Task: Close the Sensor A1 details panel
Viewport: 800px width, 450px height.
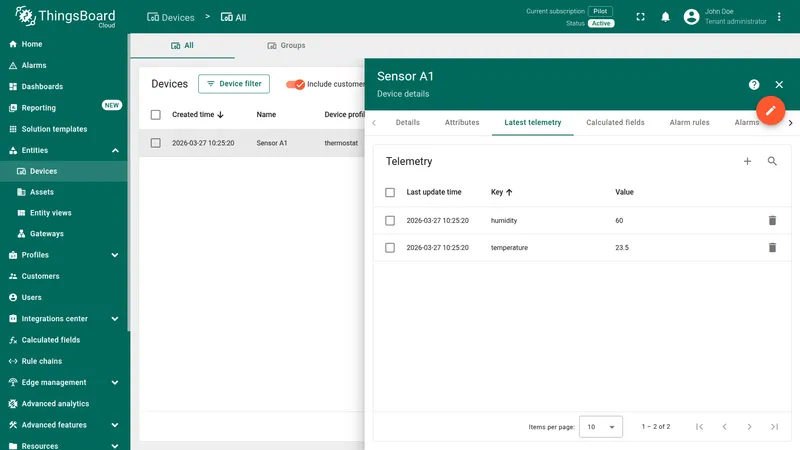Action: coord(779,85)
